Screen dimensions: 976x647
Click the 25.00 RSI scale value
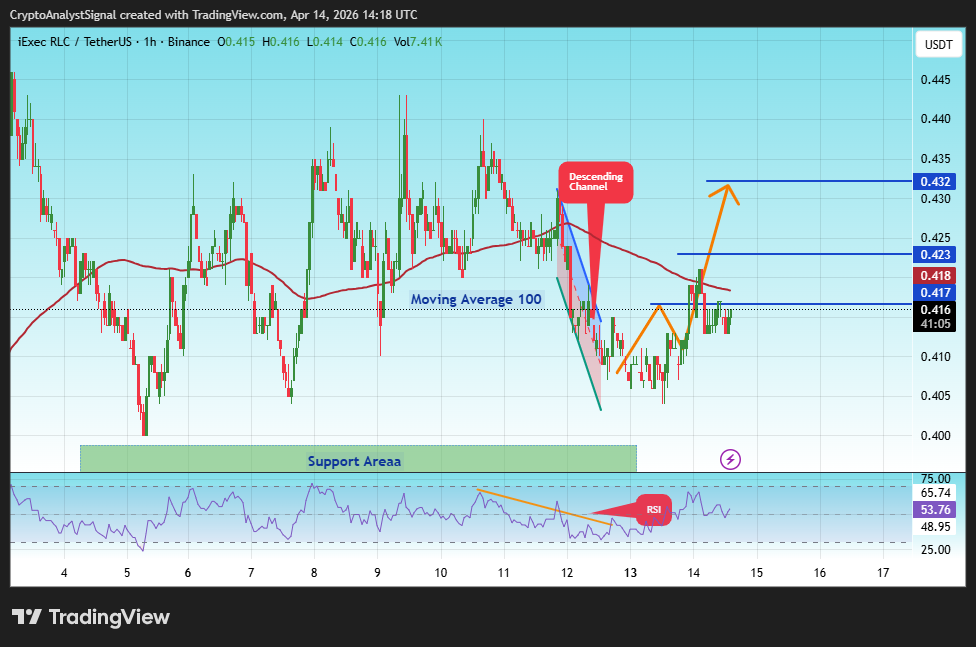(x=935, y=550)
